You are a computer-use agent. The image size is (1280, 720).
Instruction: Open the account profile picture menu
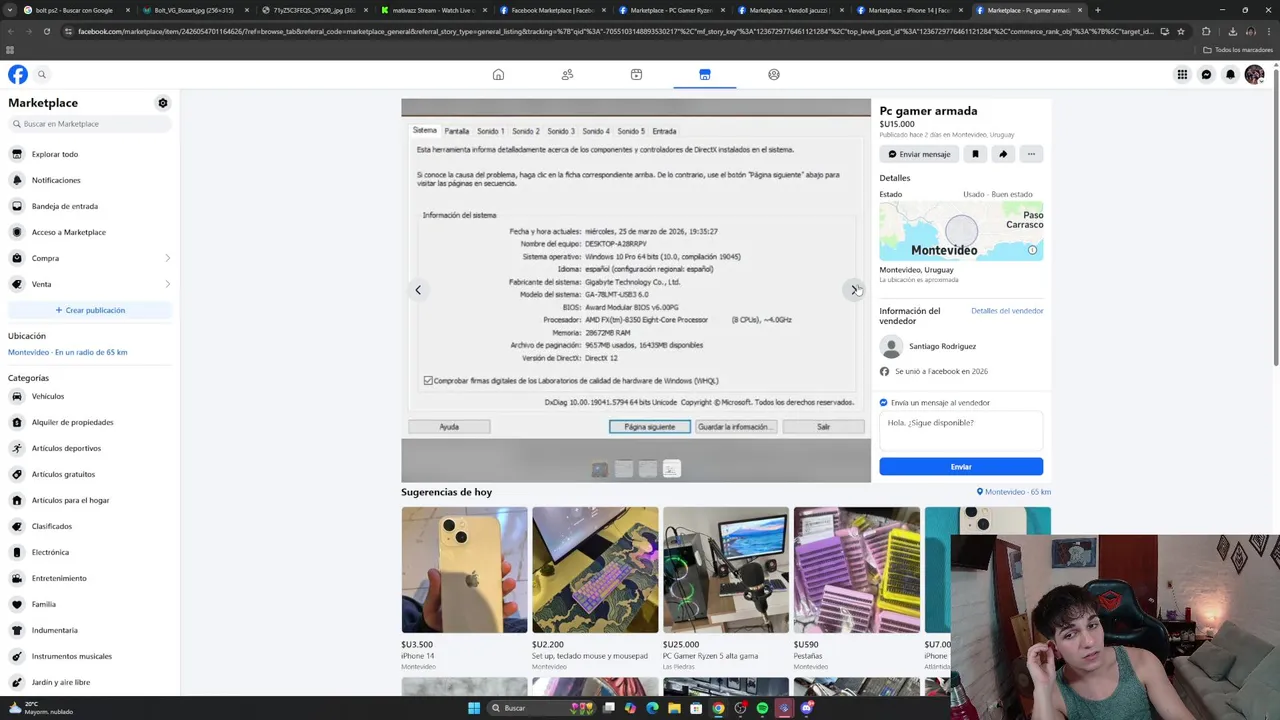point(1254,74)
